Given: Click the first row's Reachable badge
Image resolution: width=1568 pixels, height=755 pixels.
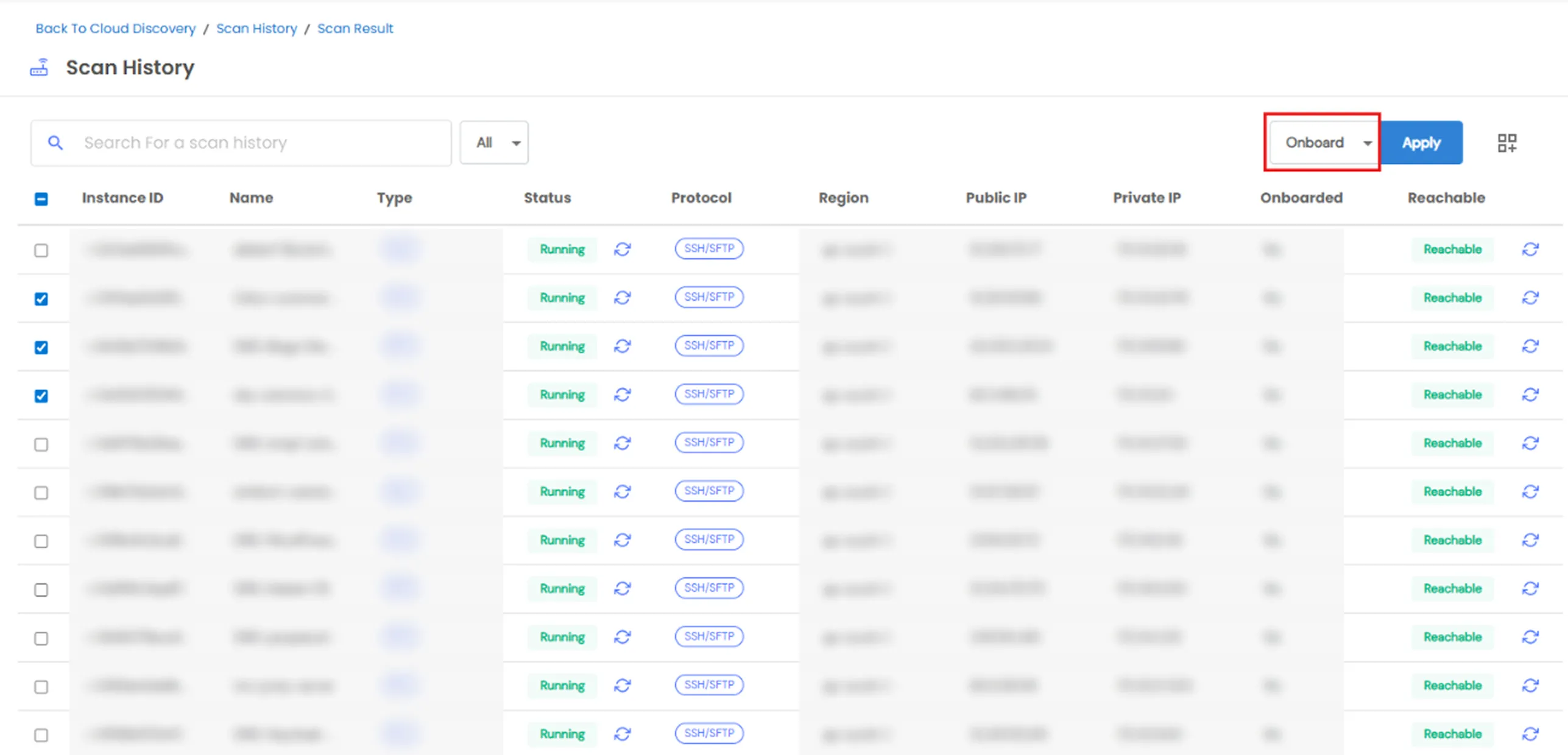Looking at the screenshot, I should (x=1452, y=249).
